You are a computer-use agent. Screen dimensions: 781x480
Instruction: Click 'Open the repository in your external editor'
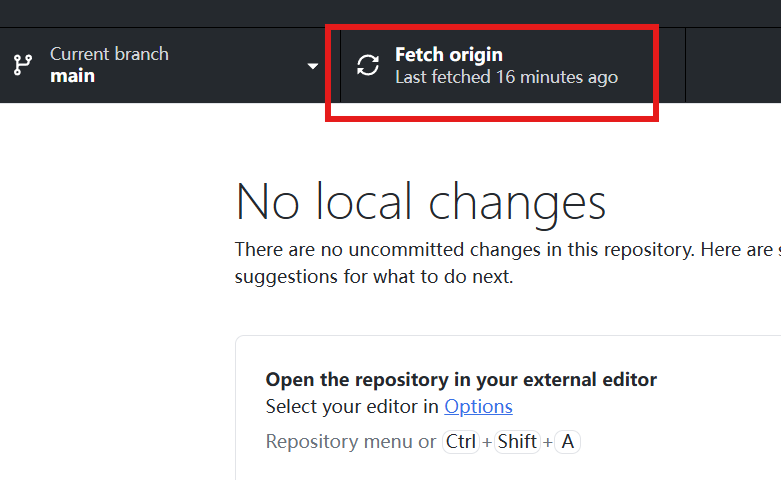(461, 380)
